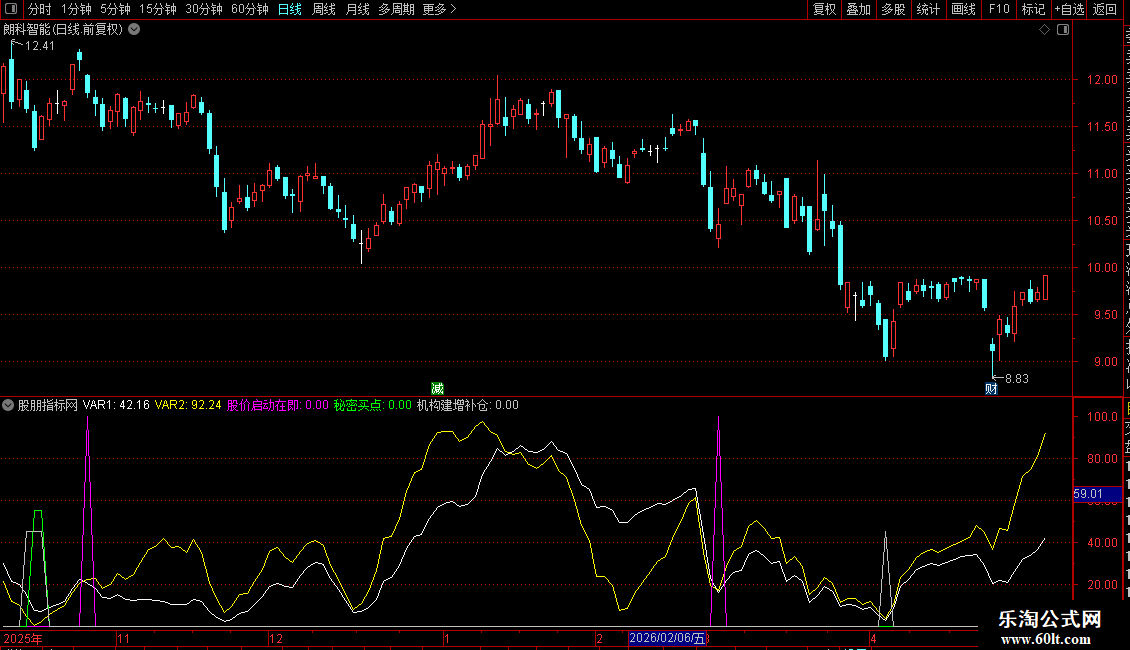Click the 2026/02/06 date marker on timeline
Viewport: 1130px width, 650px height.
[x=667, y=638]
